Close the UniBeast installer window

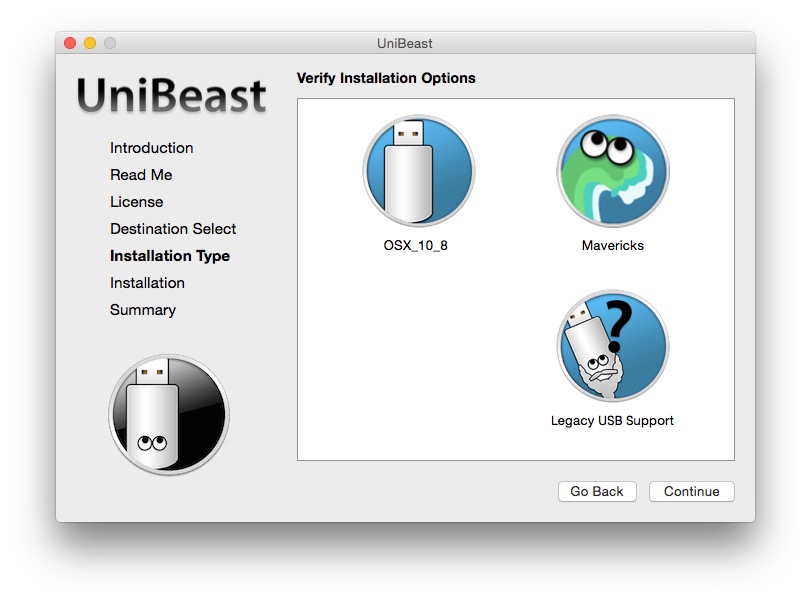tap(70, 43)
